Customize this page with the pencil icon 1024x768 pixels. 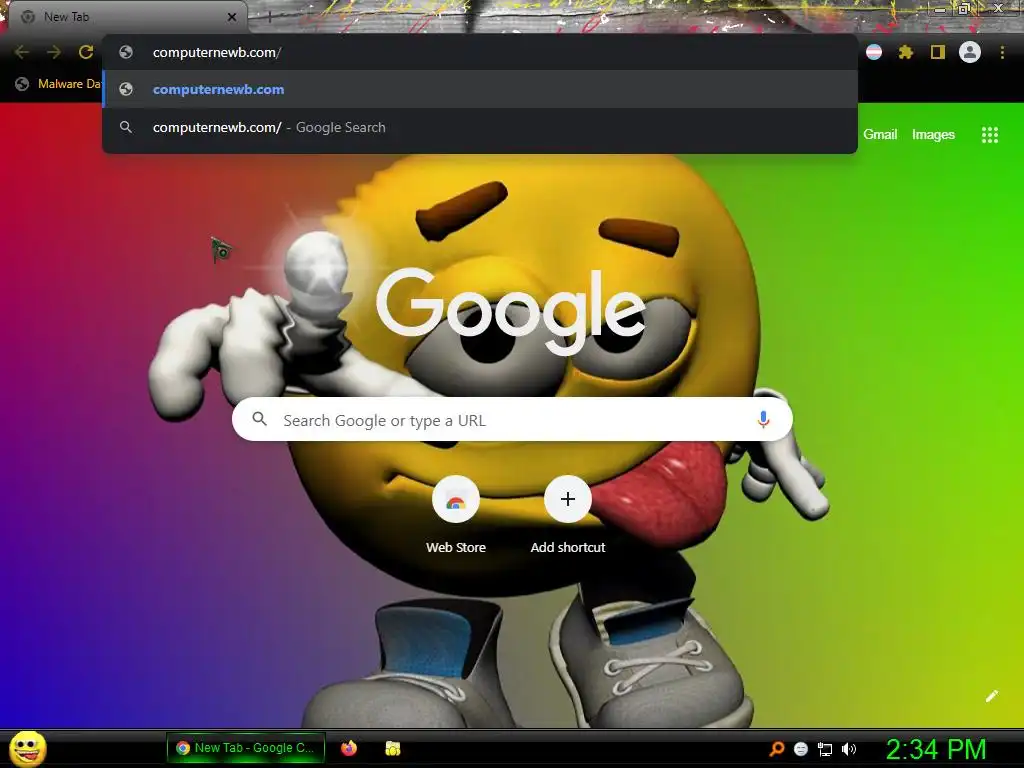pos(991,696)
